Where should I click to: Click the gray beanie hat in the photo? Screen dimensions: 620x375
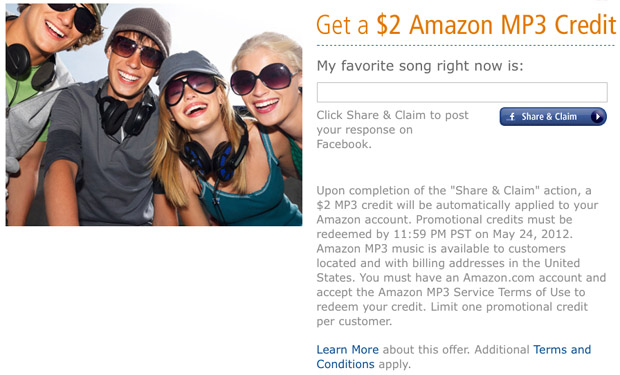pyautogui.click(x=140, y=30)
